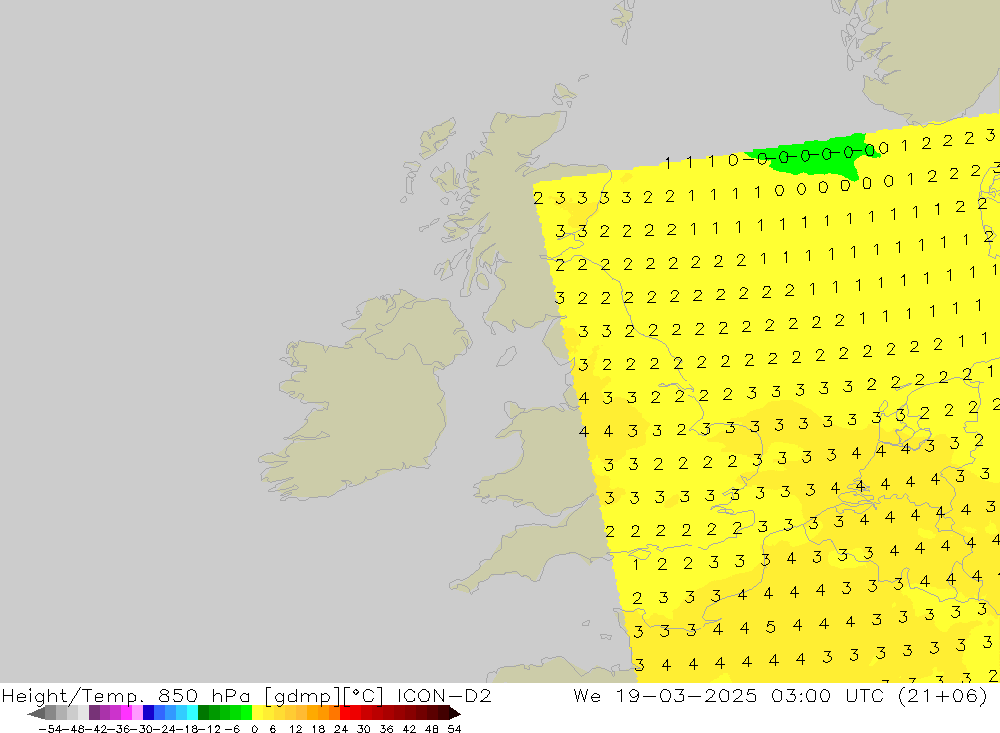Click the '0' legend label
The height and width of the screenshot is (733, 1000).
254,729
